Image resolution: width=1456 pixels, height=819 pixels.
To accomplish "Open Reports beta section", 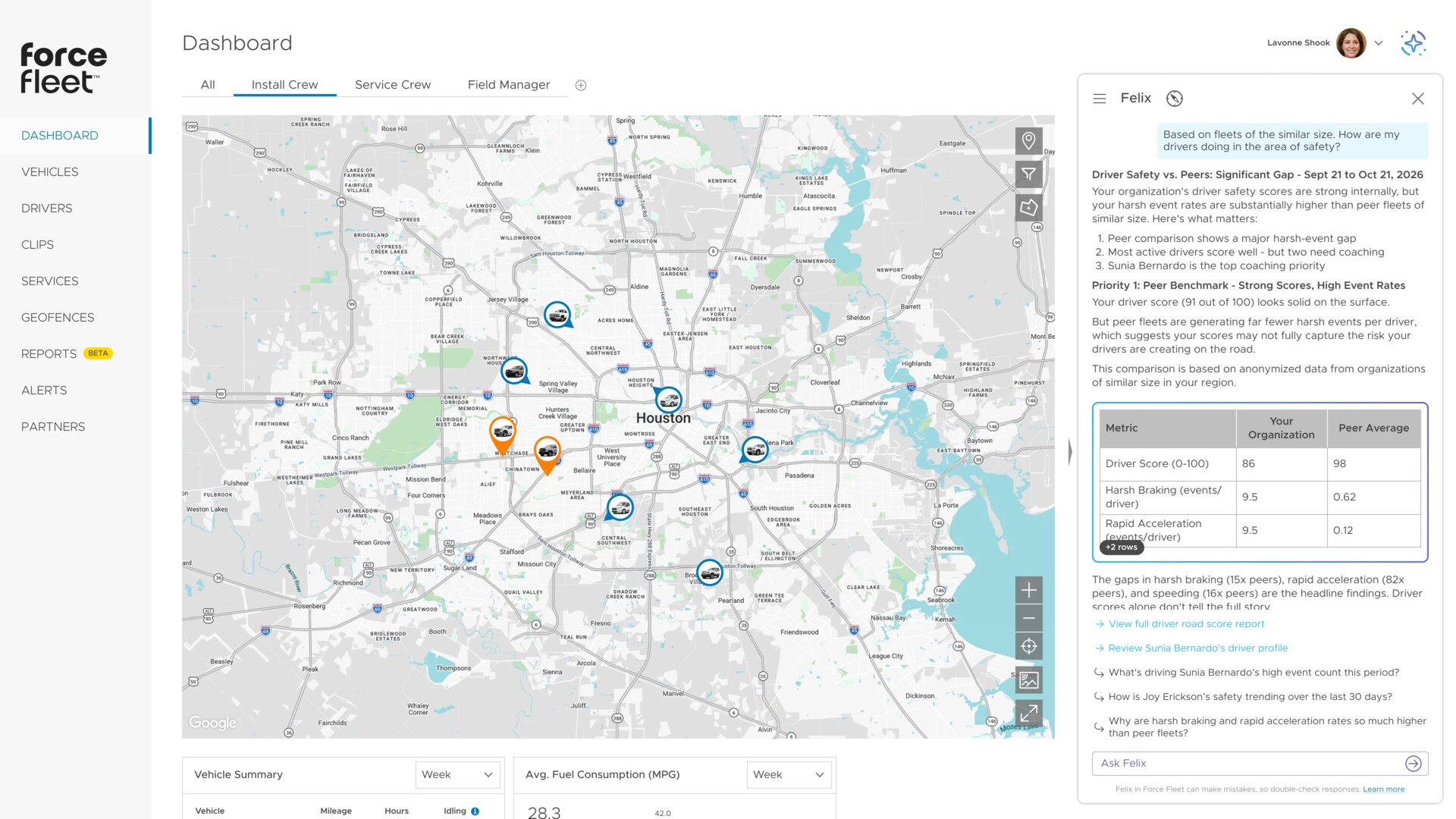I will [67, 354].
